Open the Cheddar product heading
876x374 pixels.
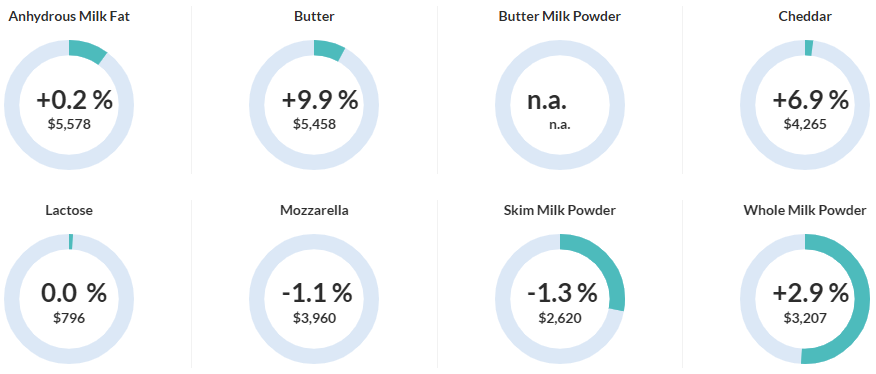coord(805,16)
